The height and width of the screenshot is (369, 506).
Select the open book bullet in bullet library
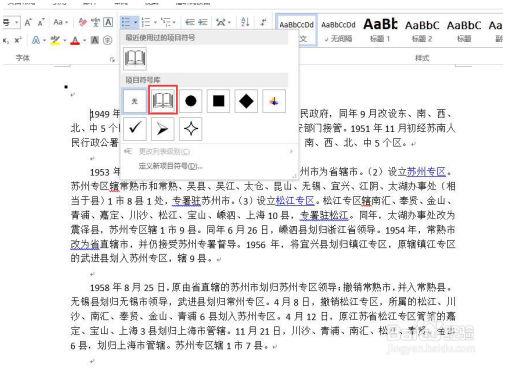tap(163, 100)
